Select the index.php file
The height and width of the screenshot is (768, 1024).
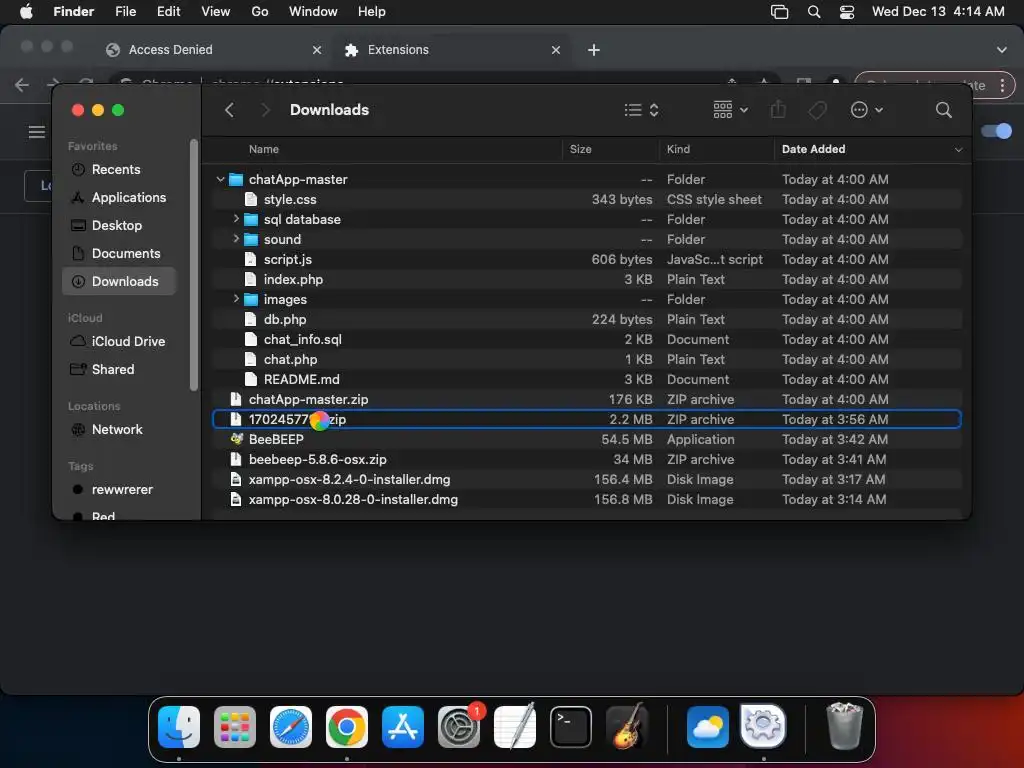pos(587,280)
